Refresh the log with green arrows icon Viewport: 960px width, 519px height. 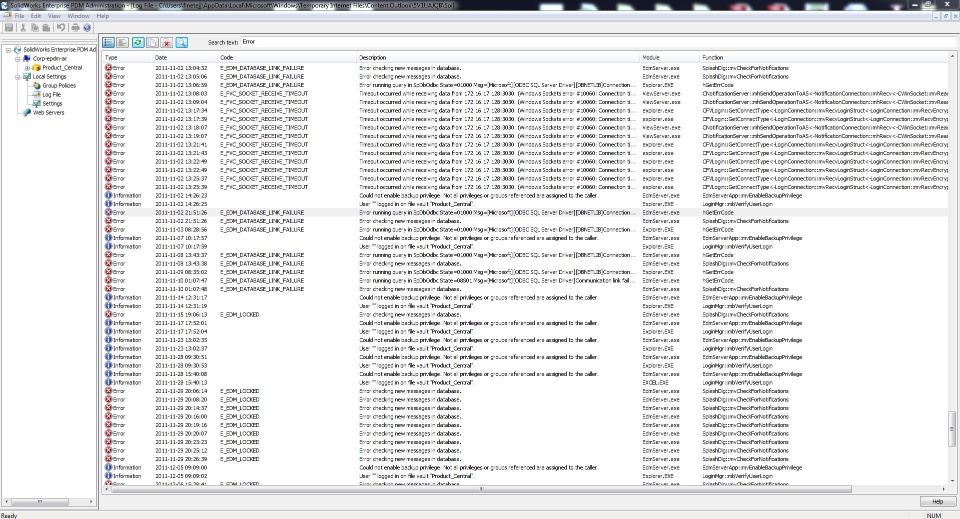[138, 42]
